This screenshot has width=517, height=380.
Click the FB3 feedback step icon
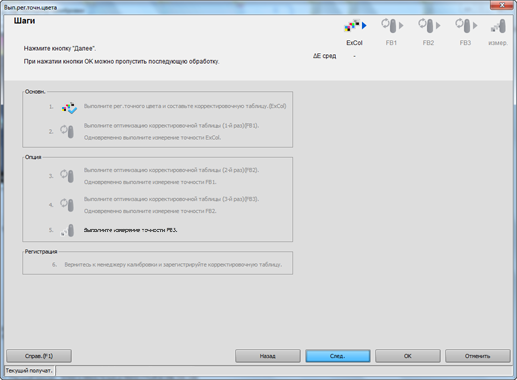466,26
